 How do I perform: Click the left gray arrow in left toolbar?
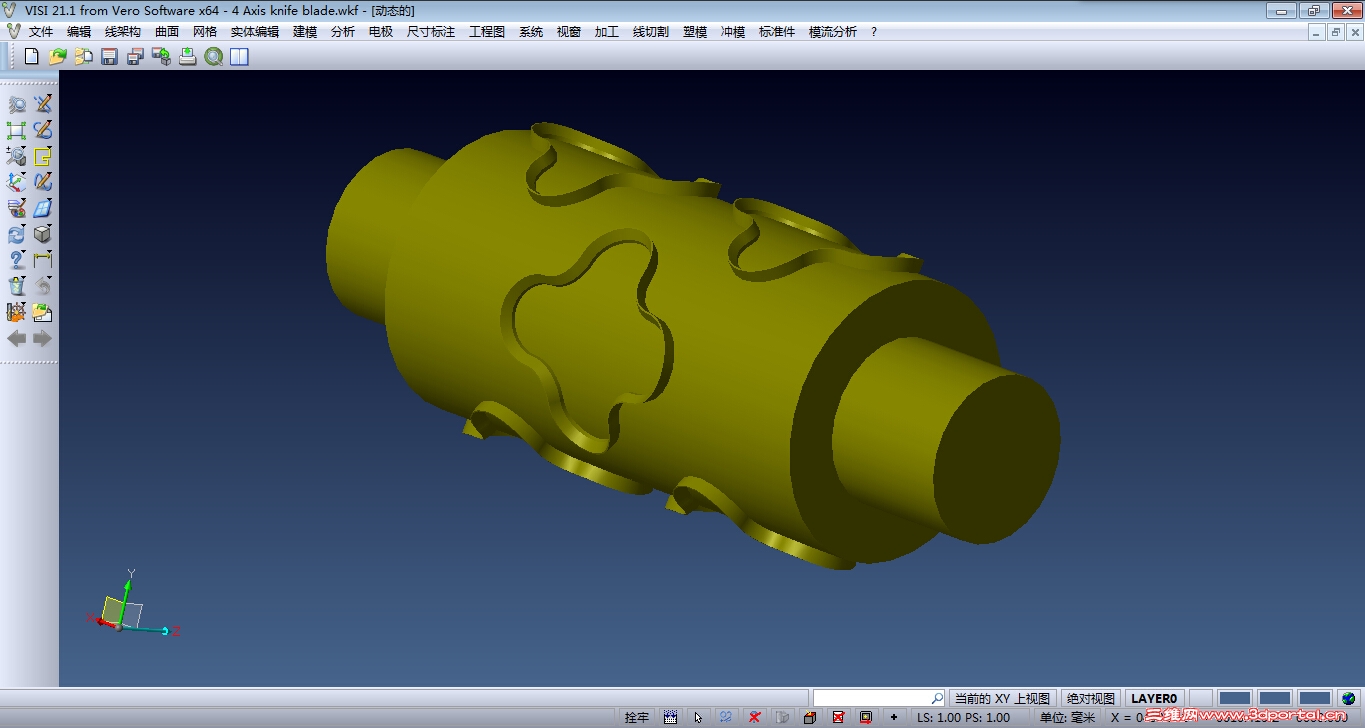coord(16,338)
